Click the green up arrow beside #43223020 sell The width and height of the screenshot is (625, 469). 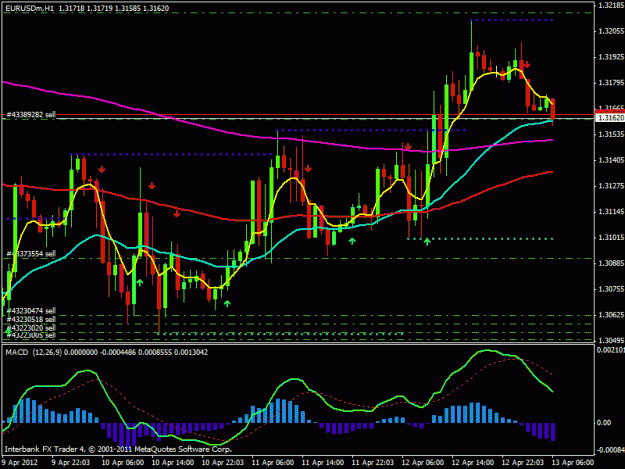(8, 330)
